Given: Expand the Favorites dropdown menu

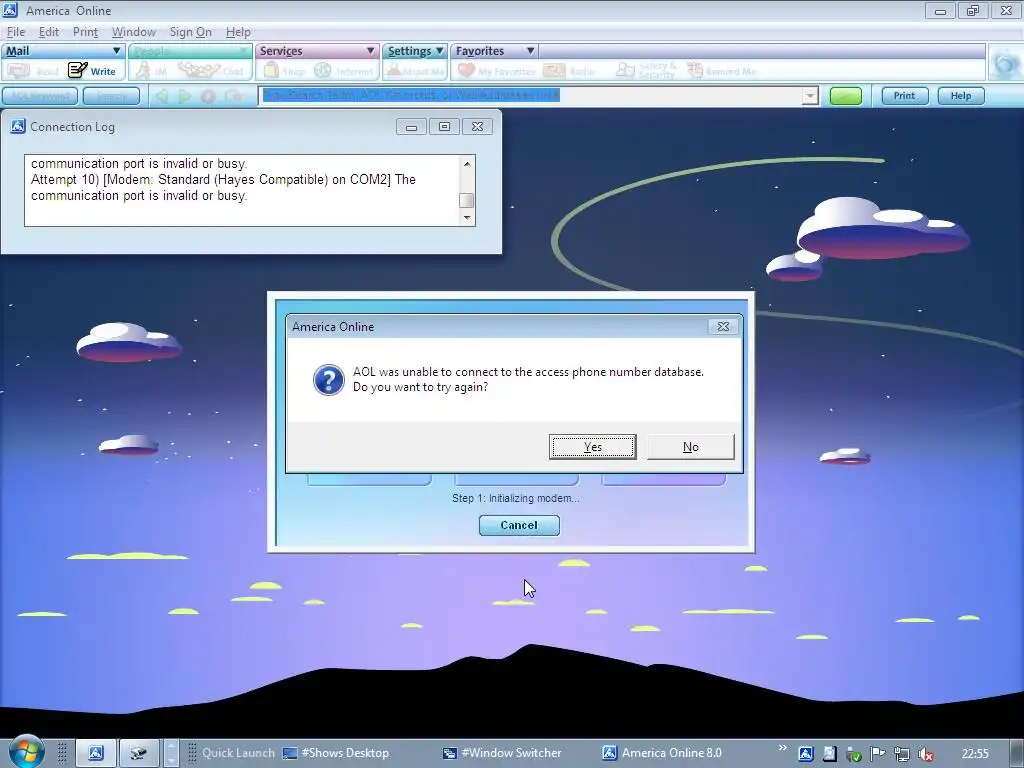Looking at the screenshot, I should [x=530, y=50].
